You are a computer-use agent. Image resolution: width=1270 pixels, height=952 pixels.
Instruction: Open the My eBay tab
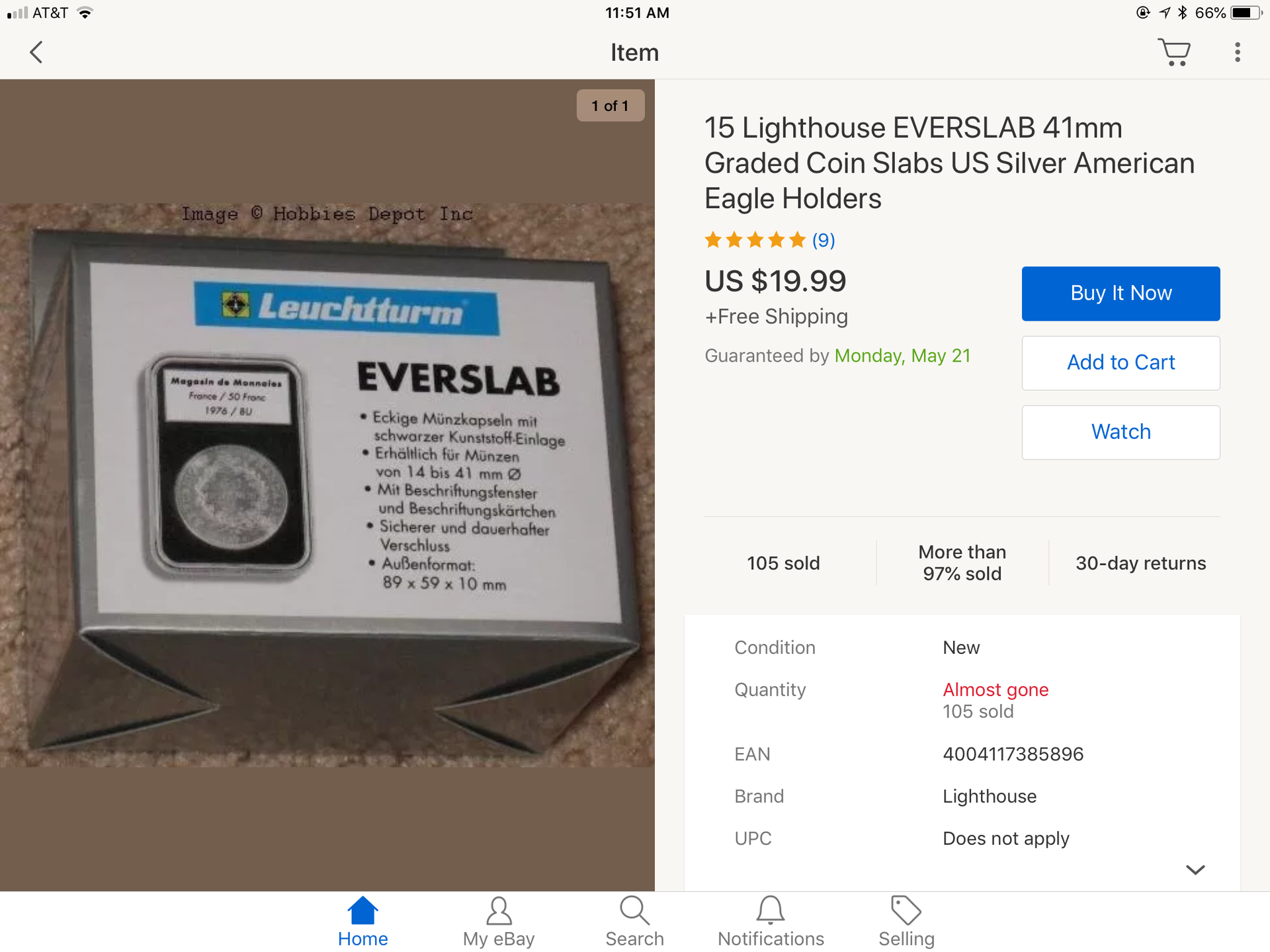499,922
